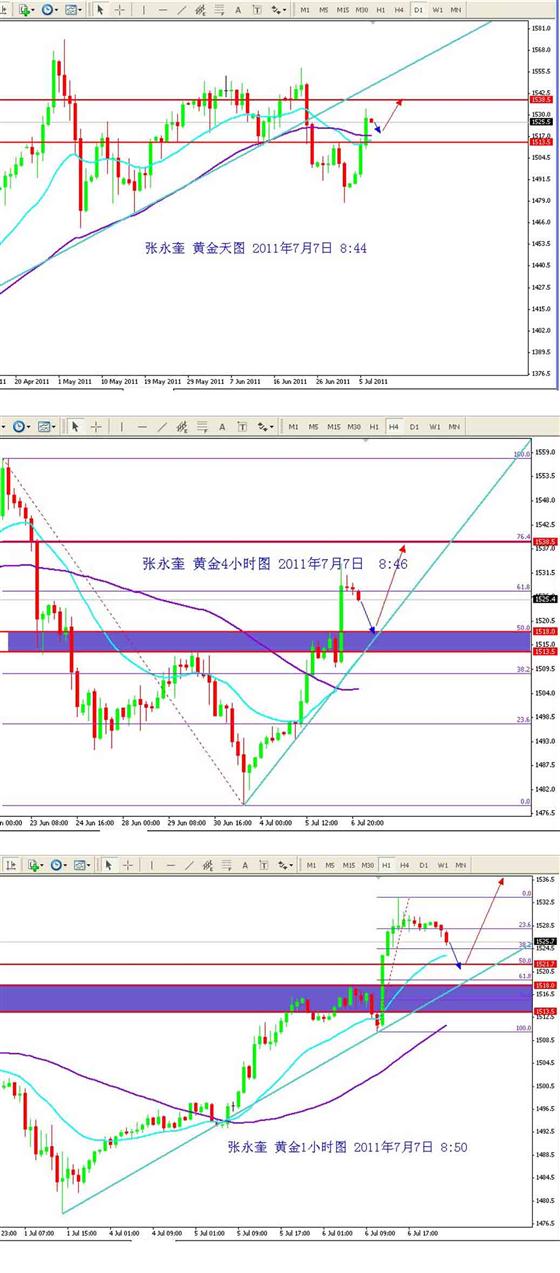Image resolution: width=560 pixels, height=1273 pixels.
Task: Click the M1 button on the middle chart toolbar
Action: pos(294,427)
